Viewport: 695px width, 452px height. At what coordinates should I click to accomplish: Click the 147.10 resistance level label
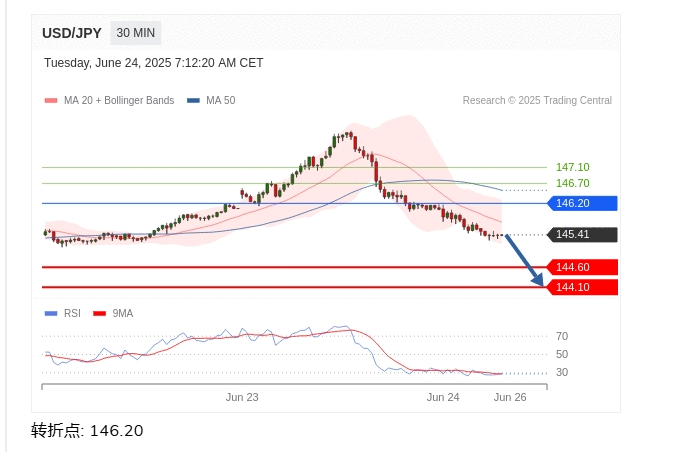(x=573, y=167)
